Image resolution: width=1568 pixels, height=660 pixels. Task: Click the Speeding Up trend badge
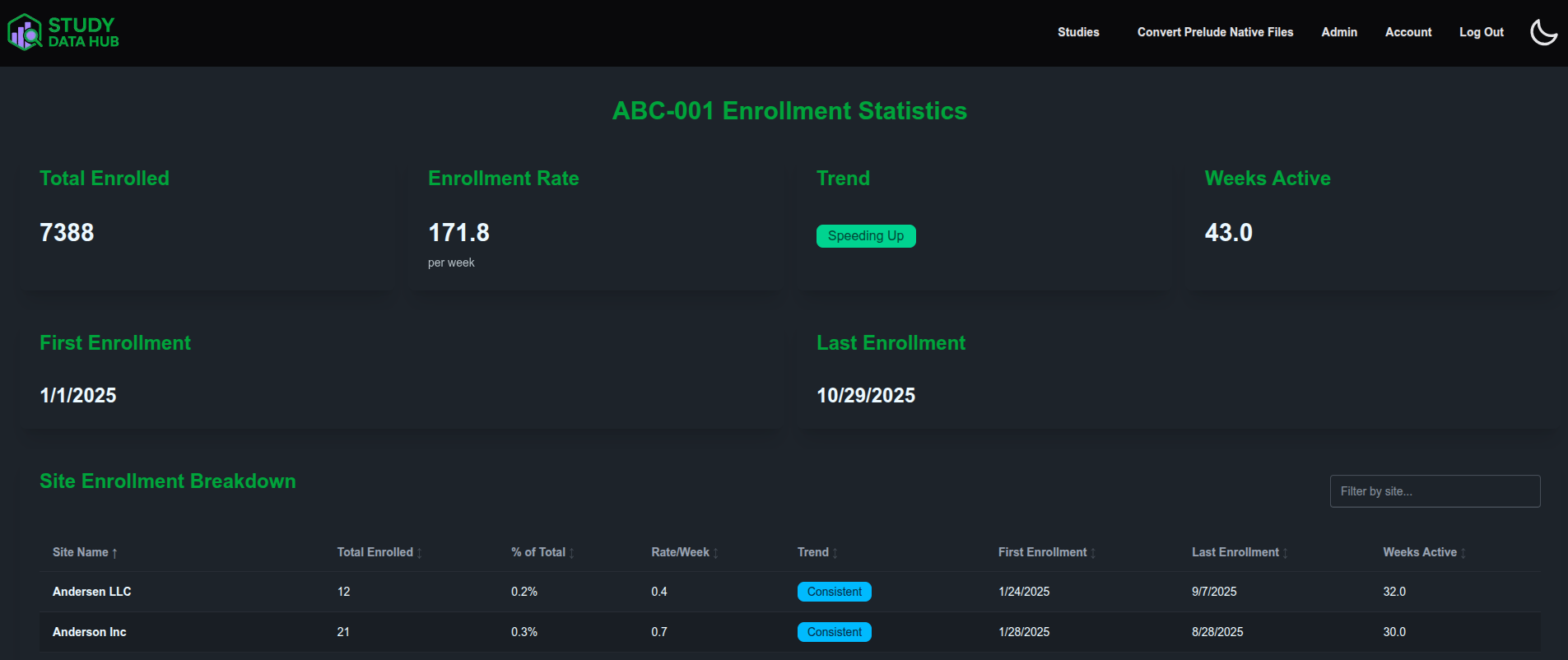click(x=866, y=236)
